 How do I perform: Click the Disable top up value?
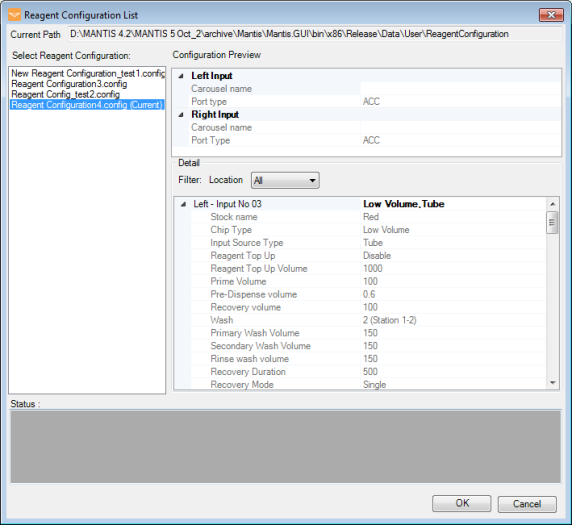[x=377, y=256]
